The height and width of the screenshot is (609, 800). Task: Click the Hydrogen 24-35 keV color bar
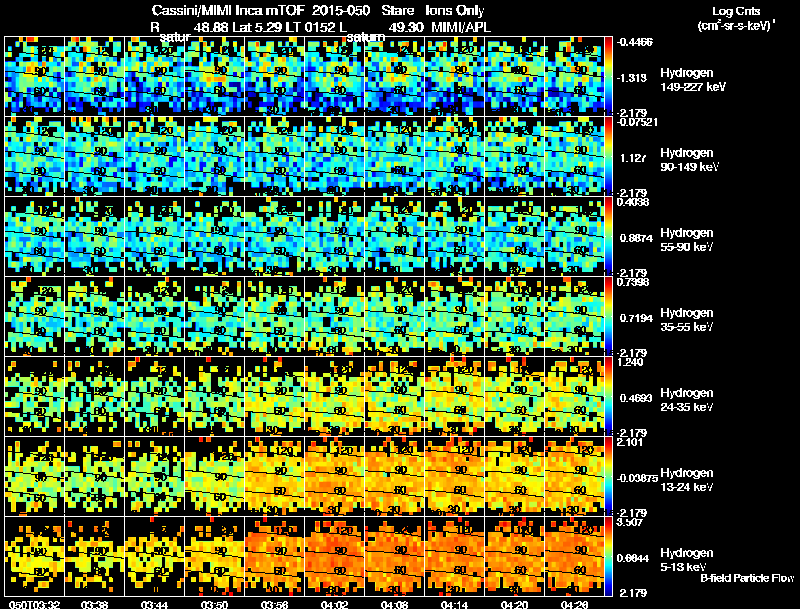pyautogui.click(x=608, y=396)
